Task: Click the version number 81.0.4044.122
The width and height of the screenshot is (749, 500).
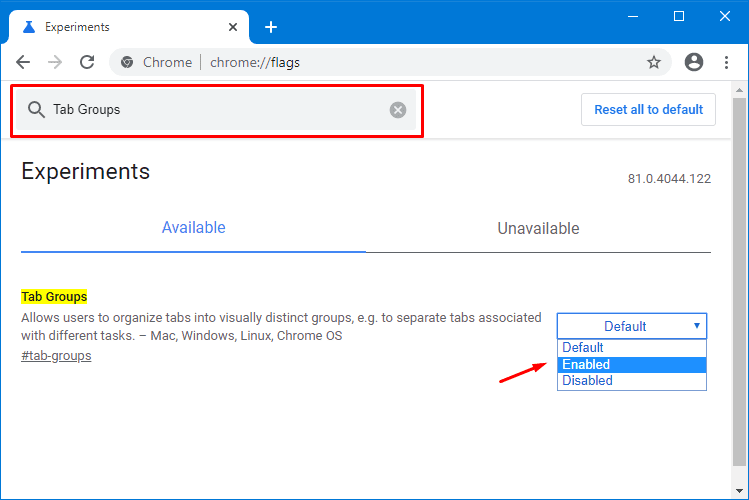Action: point(669,179)
